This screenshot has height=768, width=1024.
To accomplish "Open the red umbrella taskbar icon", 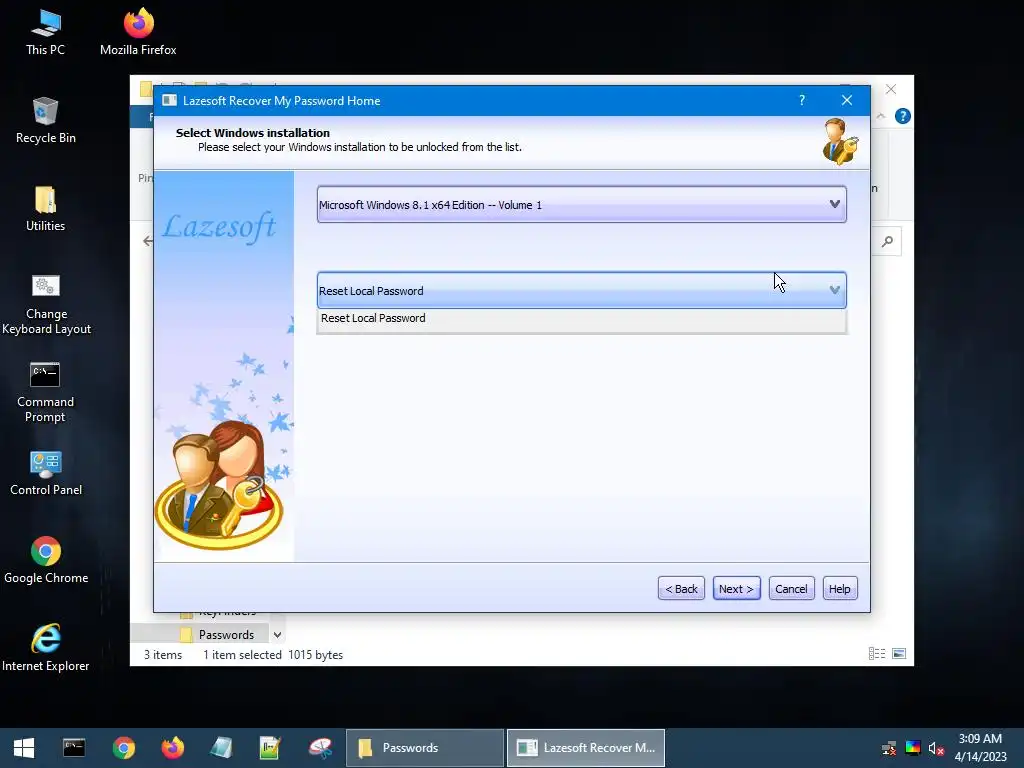I will point(320,748).
